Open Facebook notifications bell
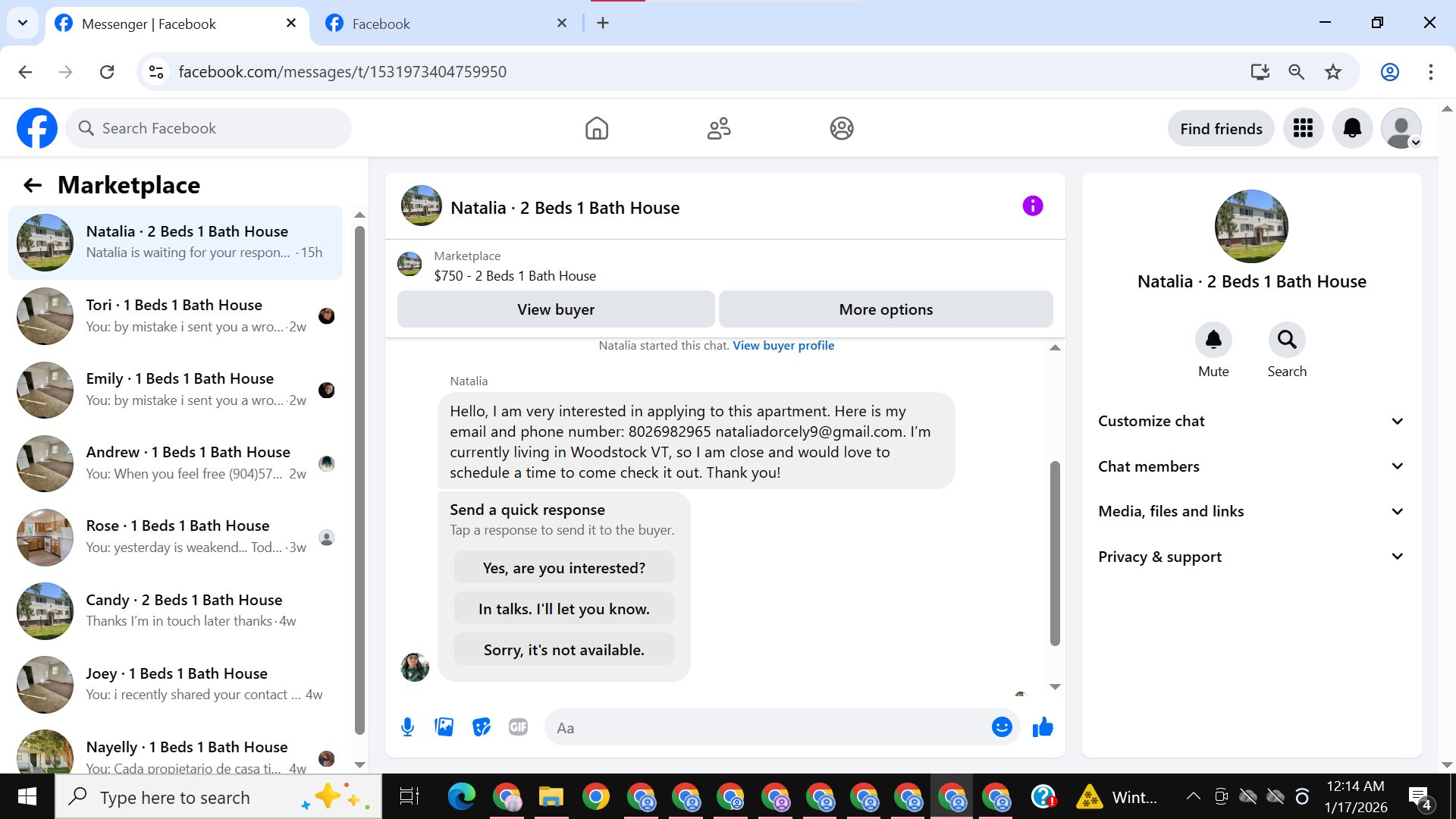Screen dimensions: 1456x819 click(x=1352, y=128)
